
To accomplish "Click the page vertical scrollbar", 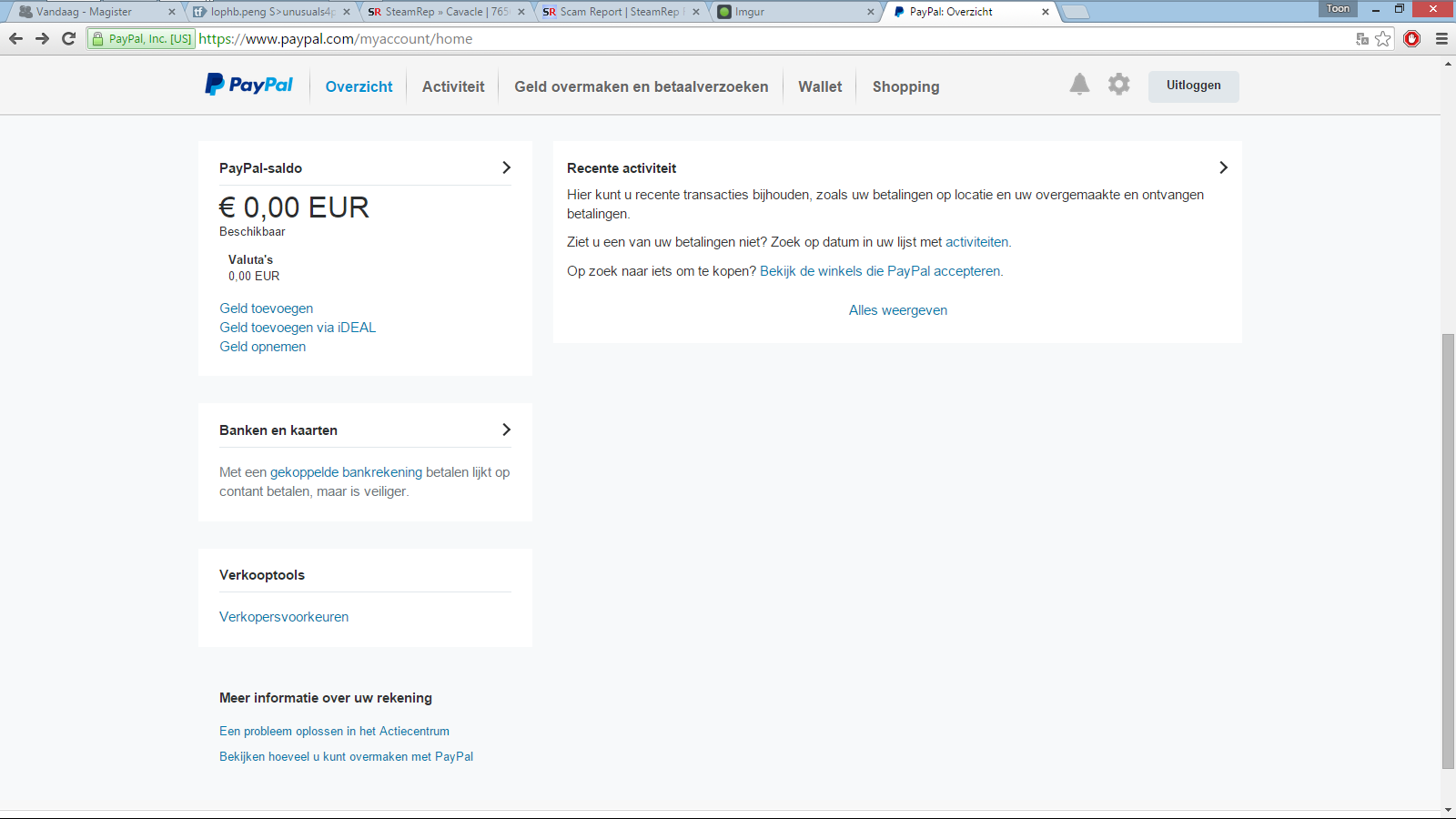I will (x=1448, y=546).
